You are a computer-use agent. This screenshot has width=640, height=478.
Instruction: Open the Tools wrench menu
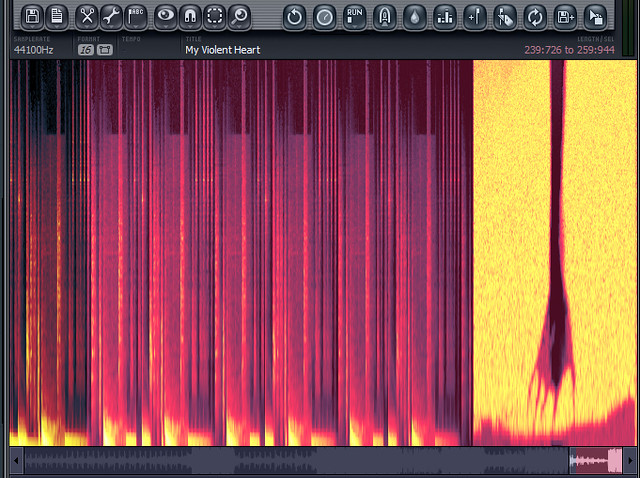111,17
